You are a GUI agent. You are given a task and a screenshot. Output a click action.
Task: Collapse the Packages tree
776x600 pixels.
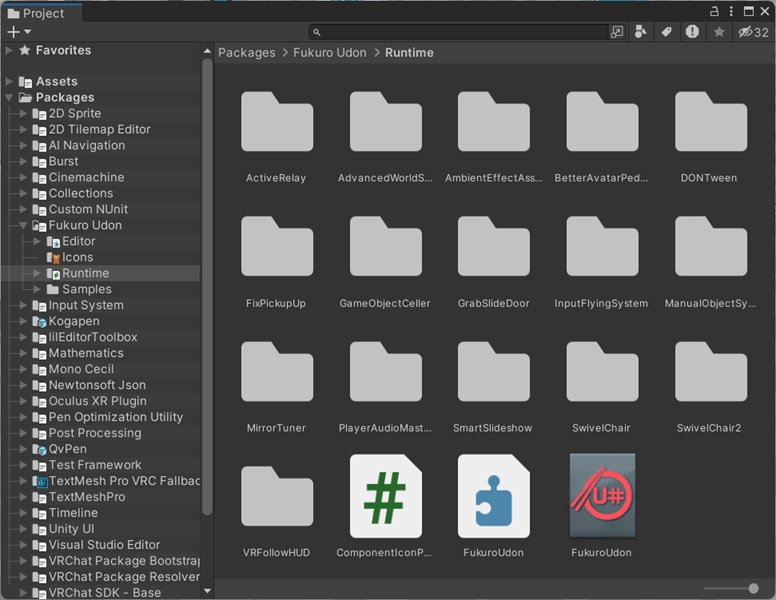(8, 98)
